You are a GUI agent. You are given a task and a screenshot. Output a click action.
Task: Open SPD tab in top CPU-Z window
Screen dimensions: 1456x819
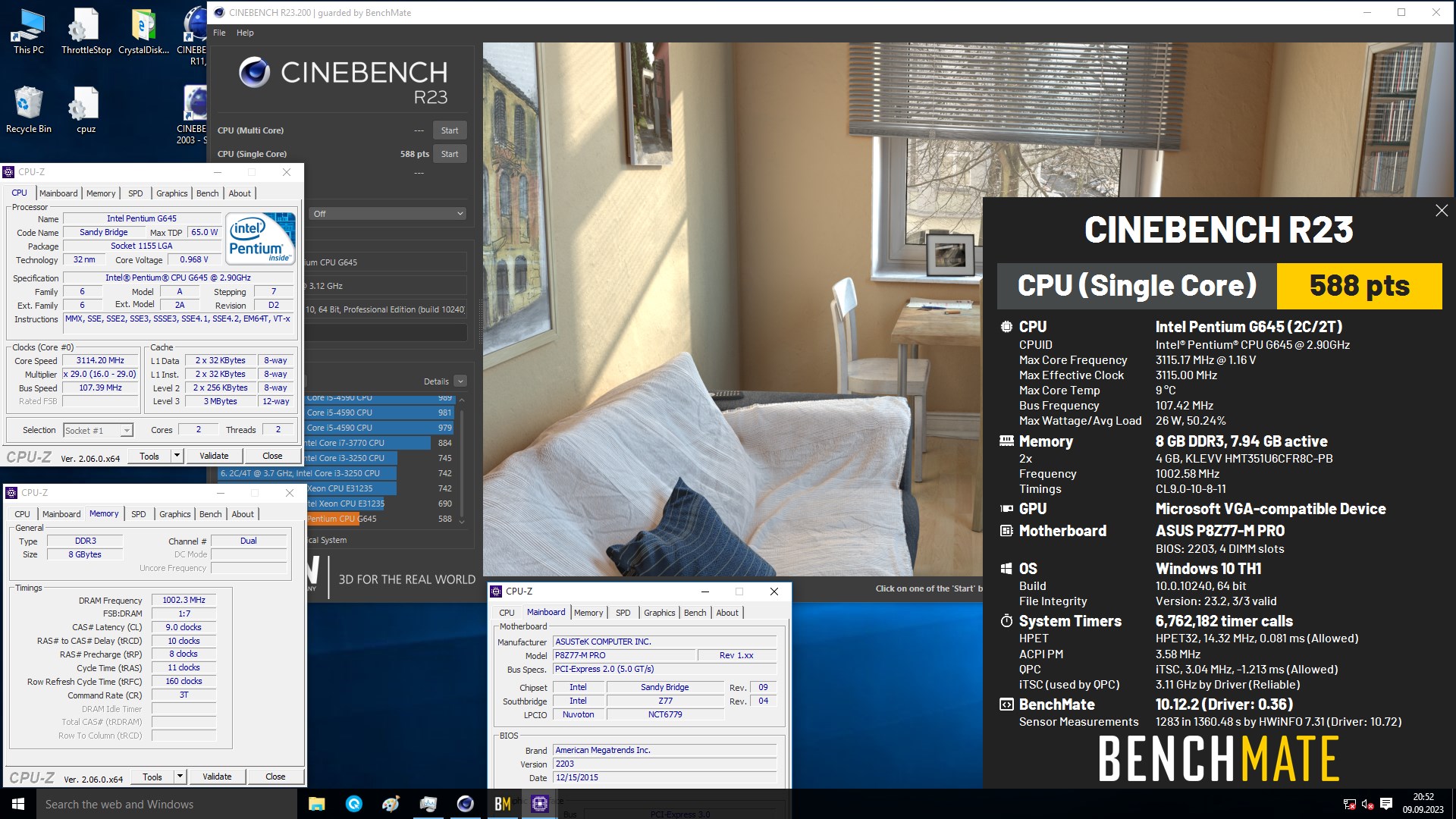pos(136,193)
